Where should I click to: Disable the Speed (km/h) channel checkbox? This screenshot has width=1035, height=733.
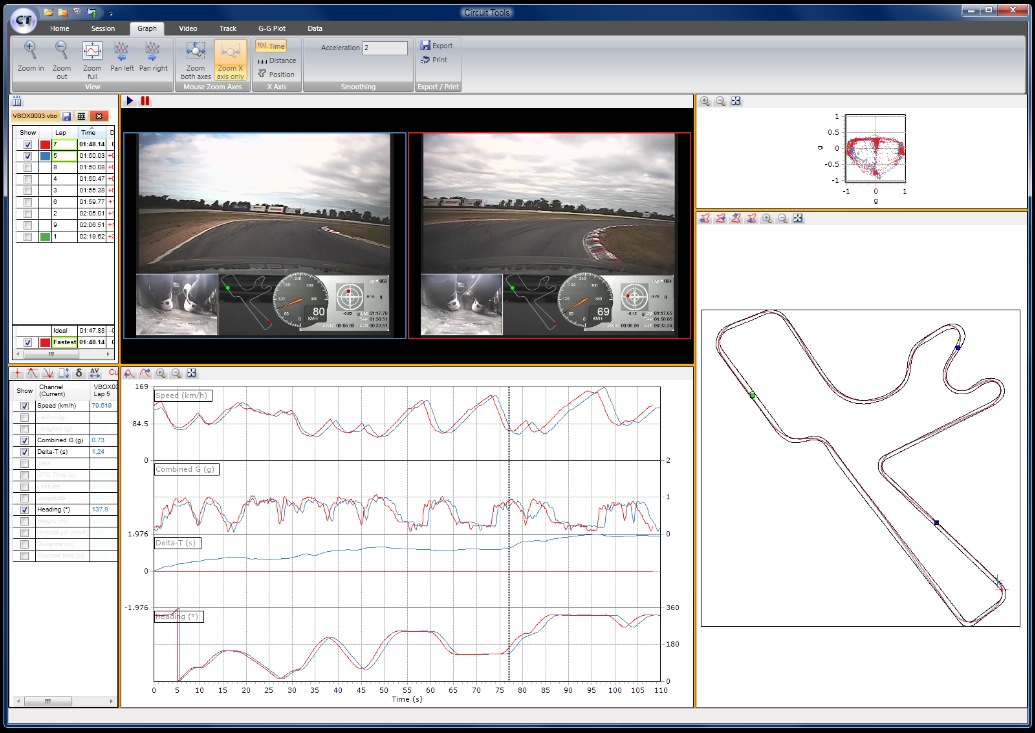click(25, 406)
